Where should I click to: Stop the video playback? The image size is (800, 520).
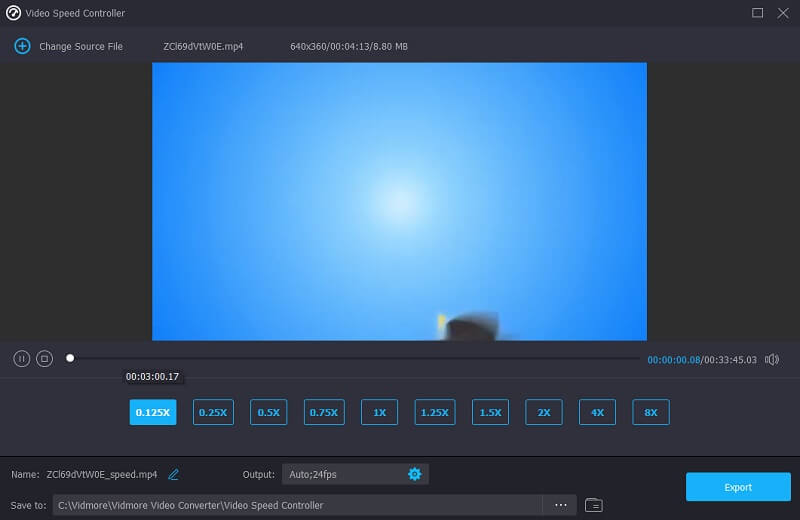pyautogui.click(x=44, y=358)
